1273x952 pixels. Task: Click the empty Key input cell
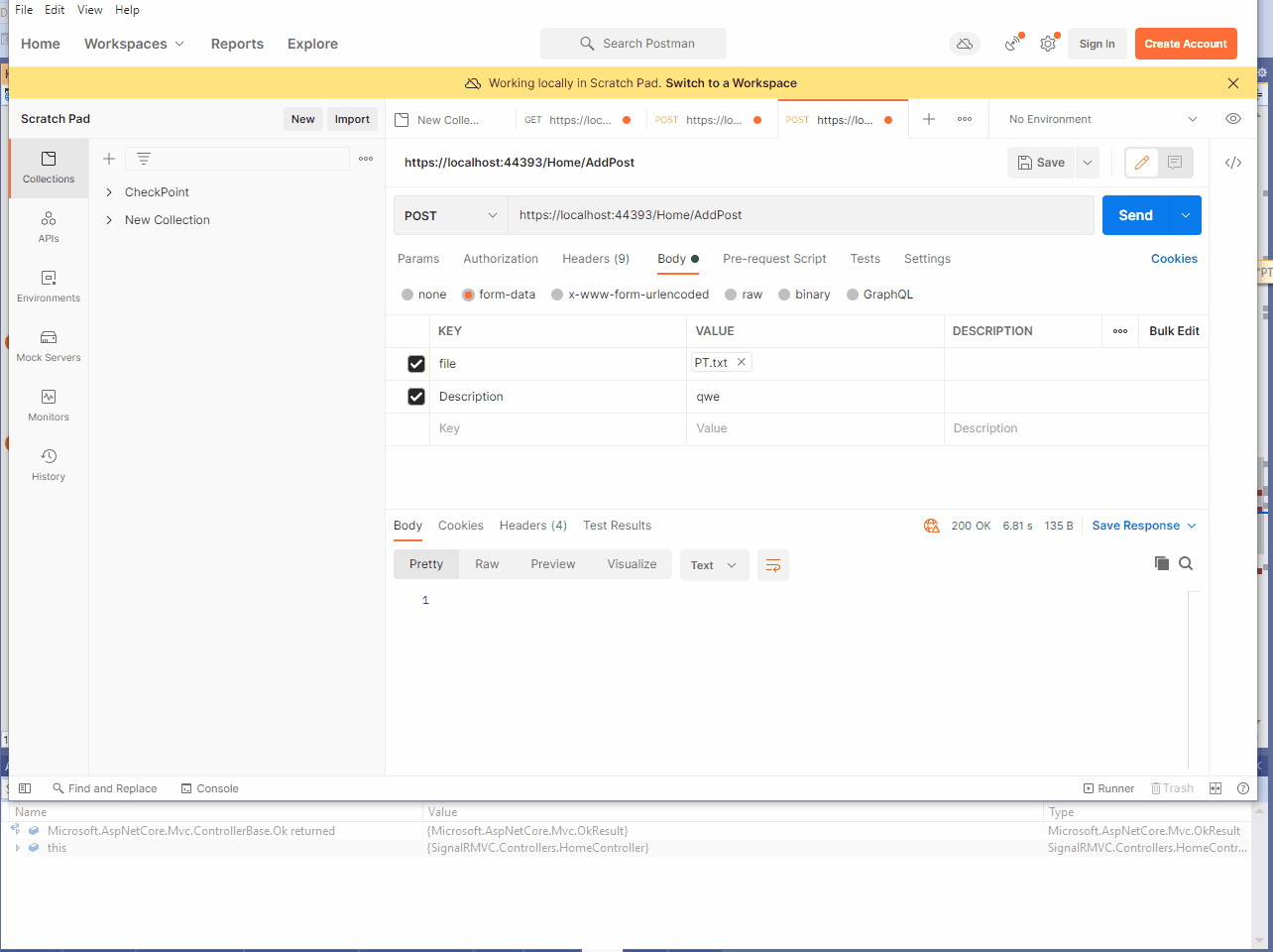click(558, 428)
